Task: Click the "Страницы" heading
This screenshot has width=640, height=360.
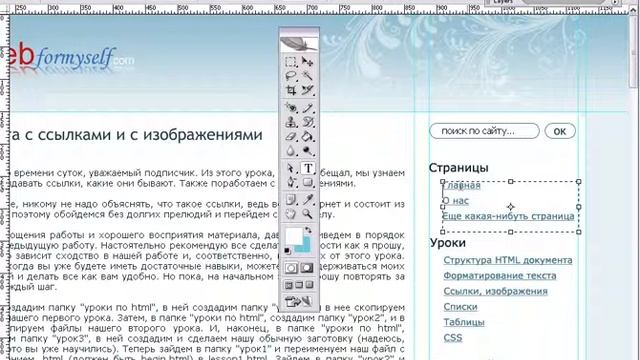Action: tap(458, 168)
